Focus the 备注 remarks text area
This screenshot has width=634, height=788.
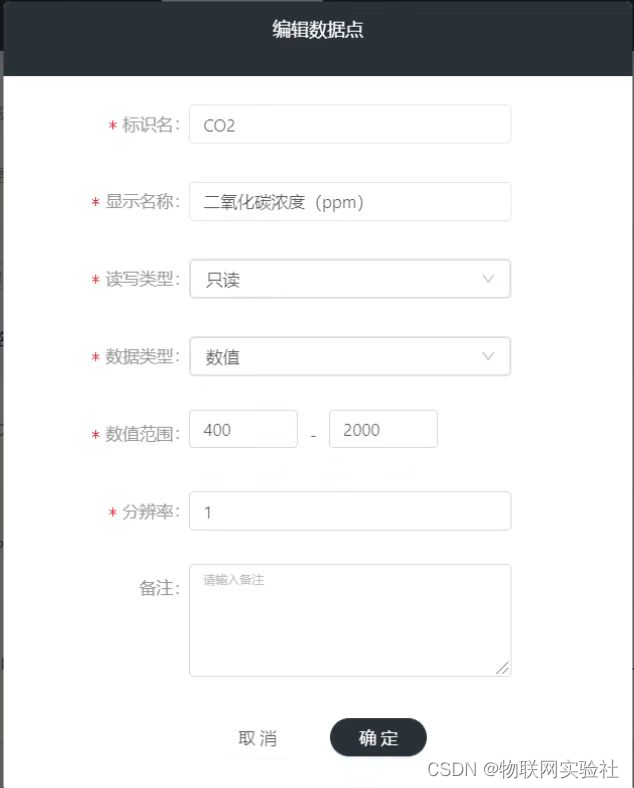349,620
